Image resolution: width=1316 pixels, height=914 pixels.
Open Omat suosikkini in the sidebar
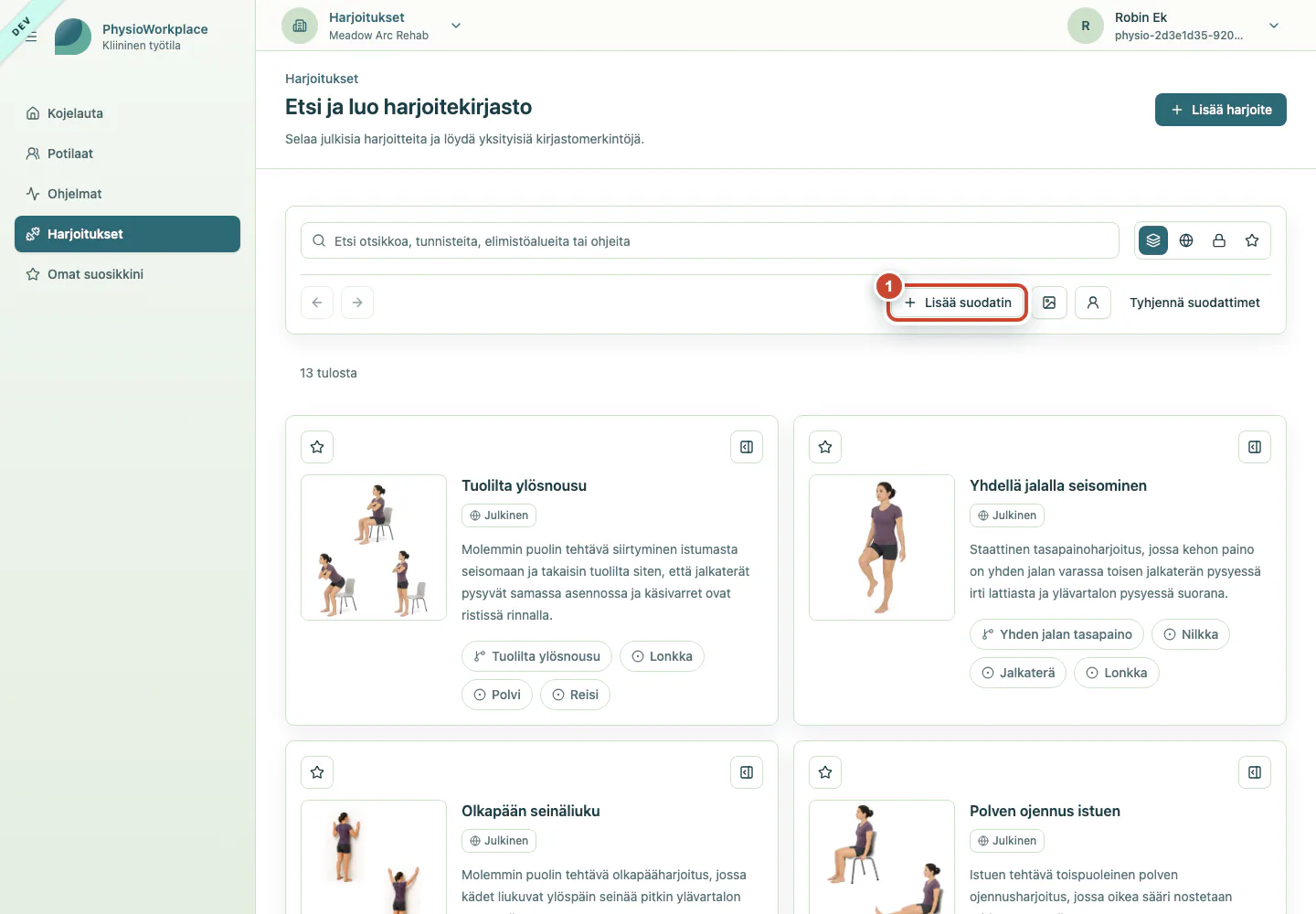(x=127, y=274)
